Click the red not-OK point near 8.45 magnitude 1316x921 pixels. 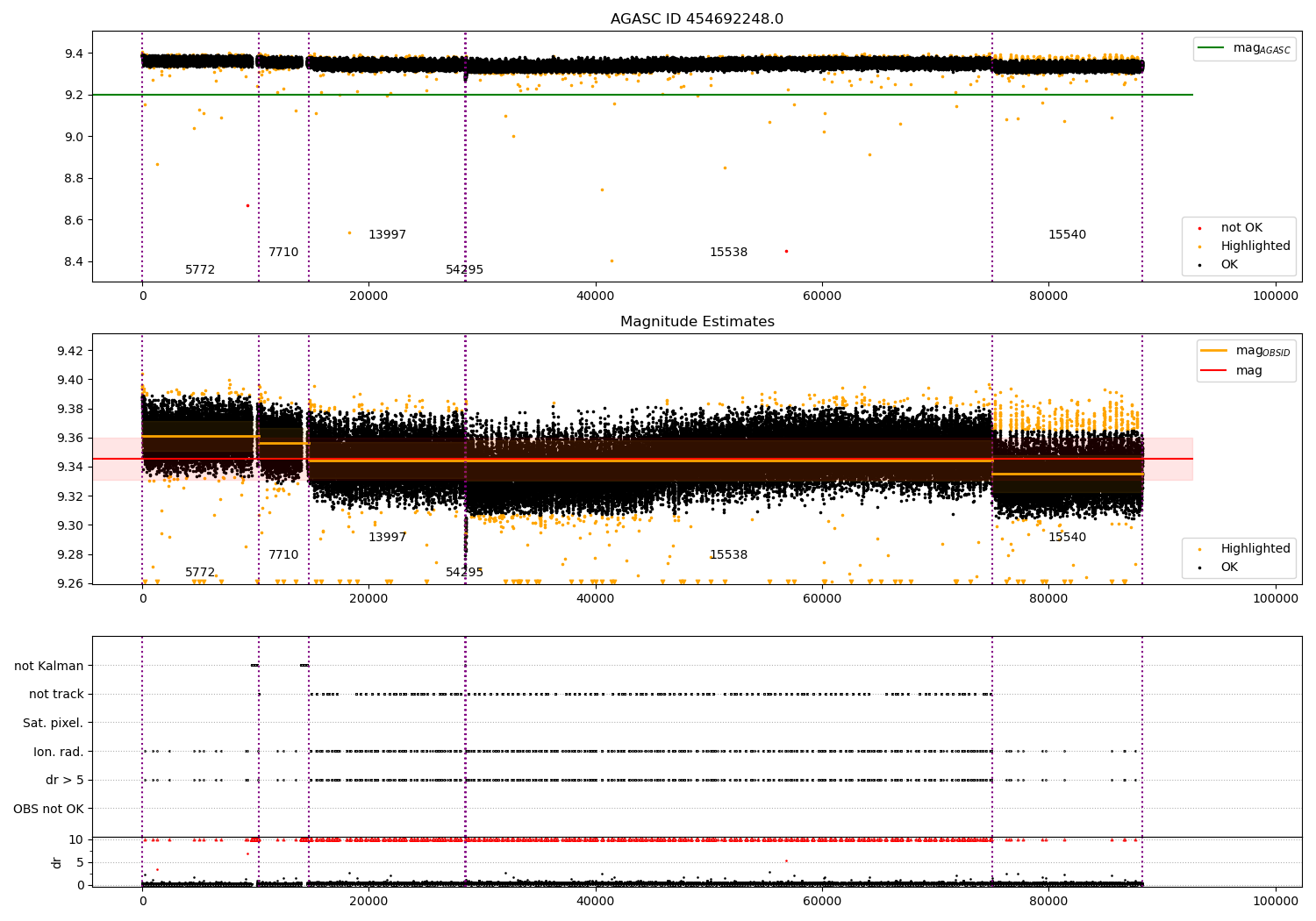pyautogui.click(x=786, y=251)
